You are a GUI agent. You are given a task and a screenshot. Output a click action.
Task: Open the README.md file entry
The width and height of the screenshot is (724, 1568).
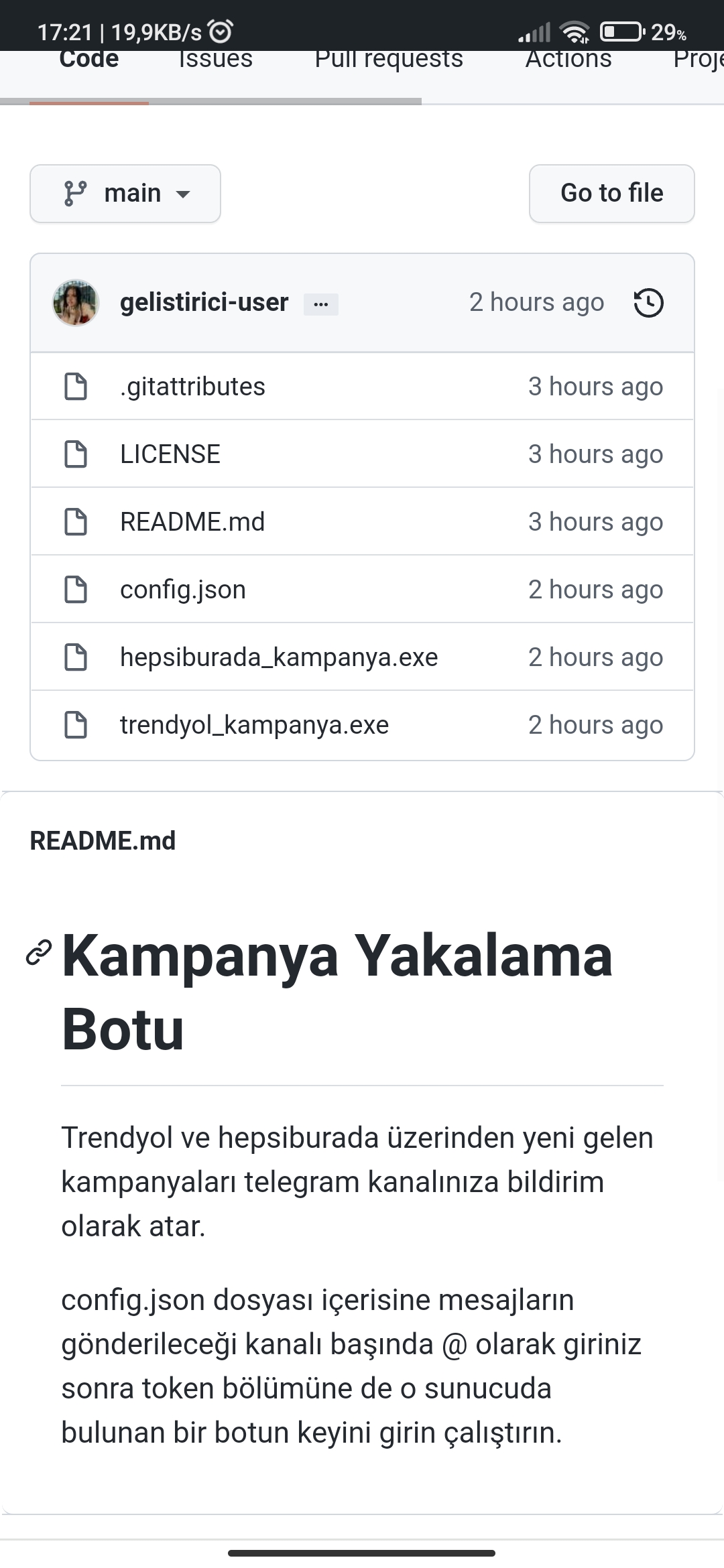coord(192,522)
